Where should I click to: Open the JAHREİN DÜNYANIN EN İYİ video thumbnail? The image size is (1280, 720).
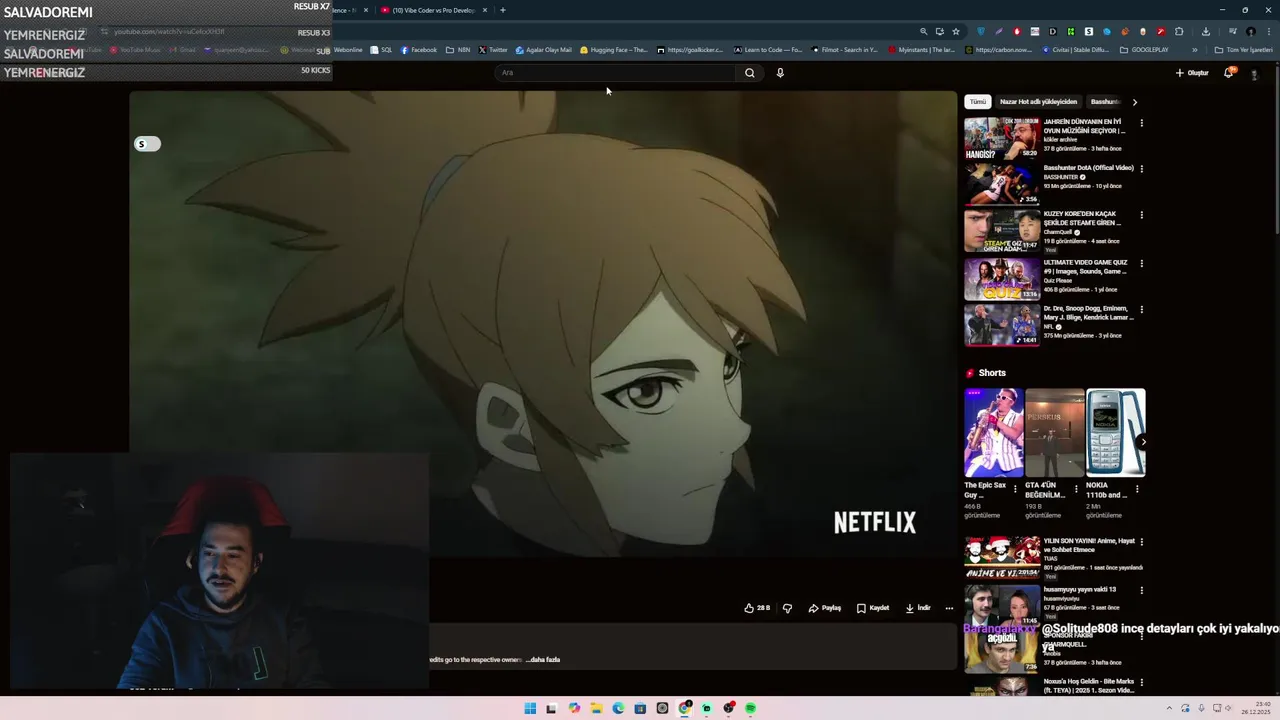click(x=1002, y=139)
